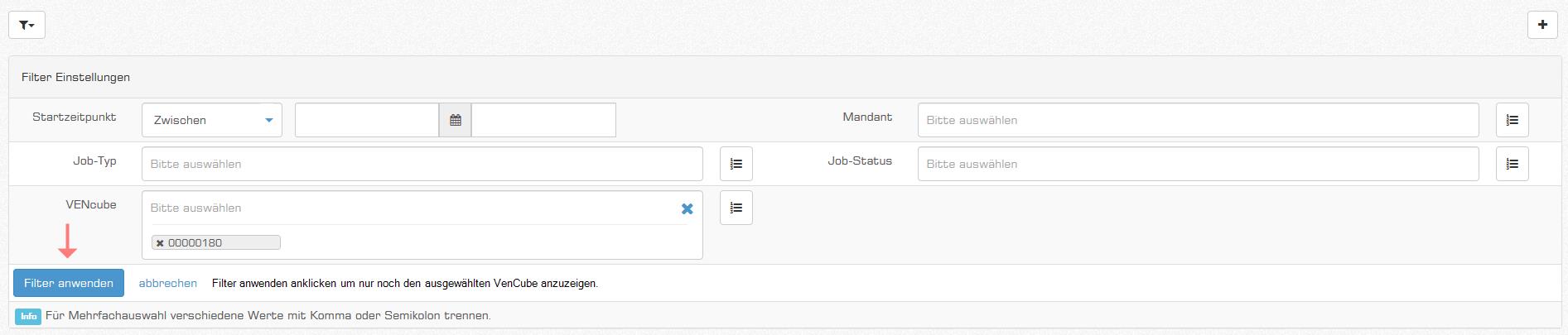
Task: Expand the Zwischen date range dropdown
Action: point(212,120)
